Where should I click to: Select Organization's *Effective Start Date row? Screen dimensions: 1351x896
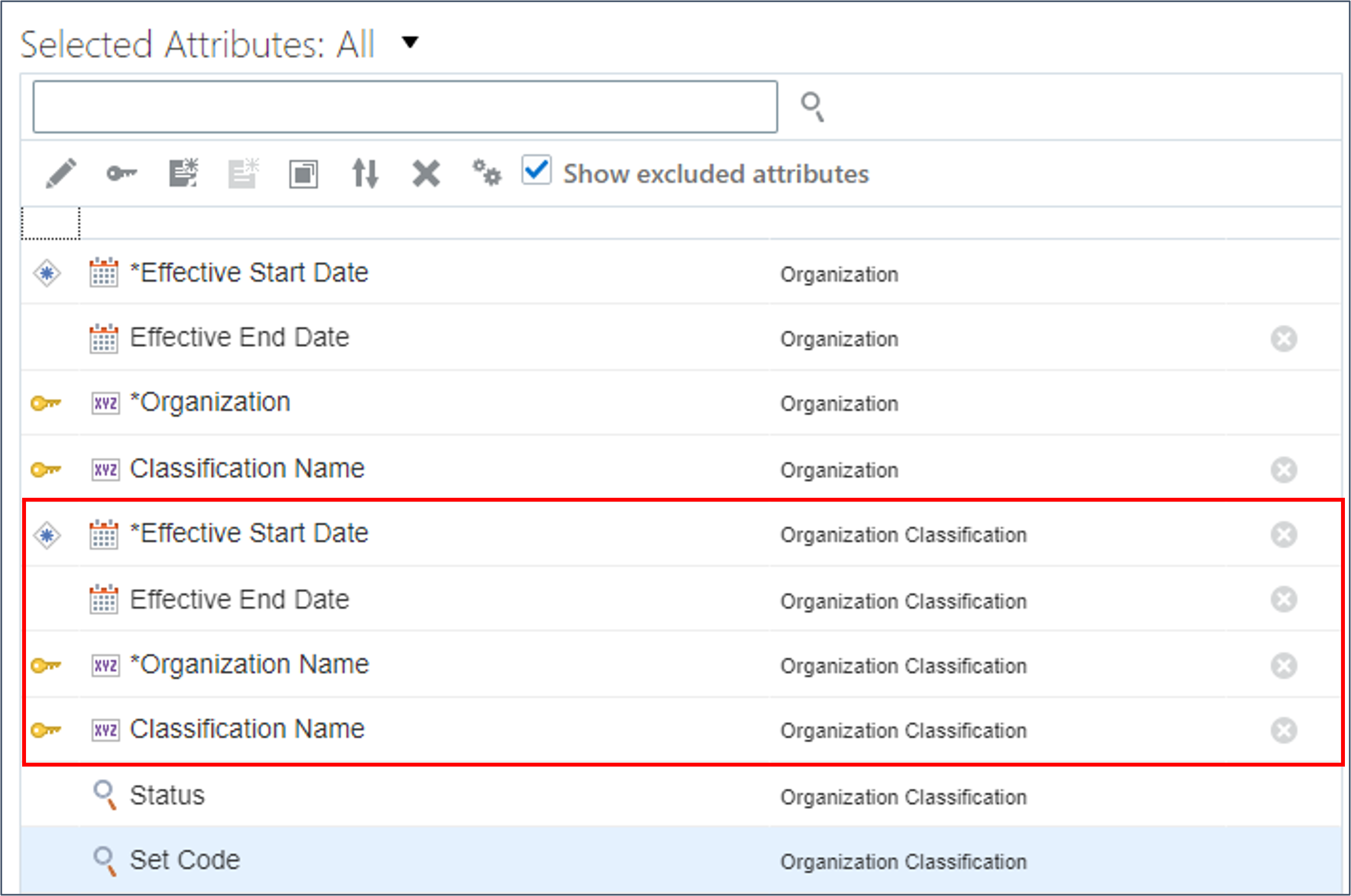point(249,273)
